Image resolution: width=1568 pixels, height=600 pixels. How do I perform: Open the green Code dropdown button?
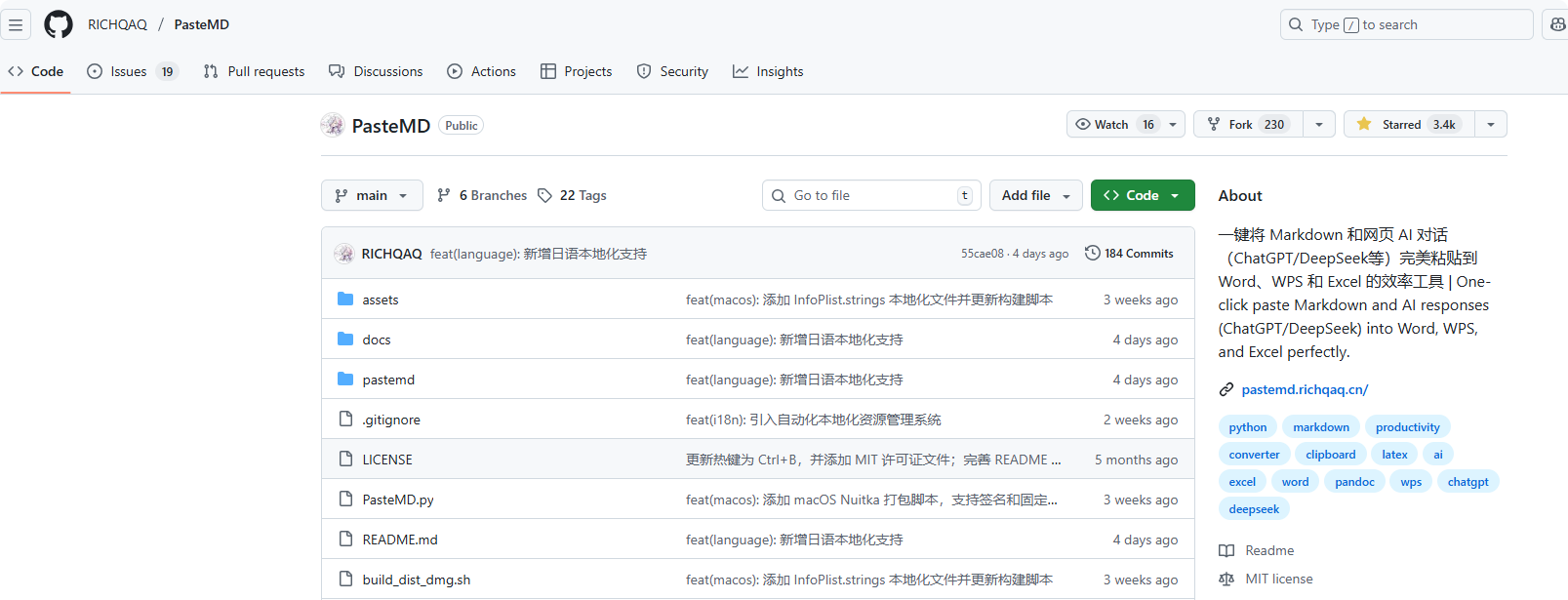(x=1143, y=195)
